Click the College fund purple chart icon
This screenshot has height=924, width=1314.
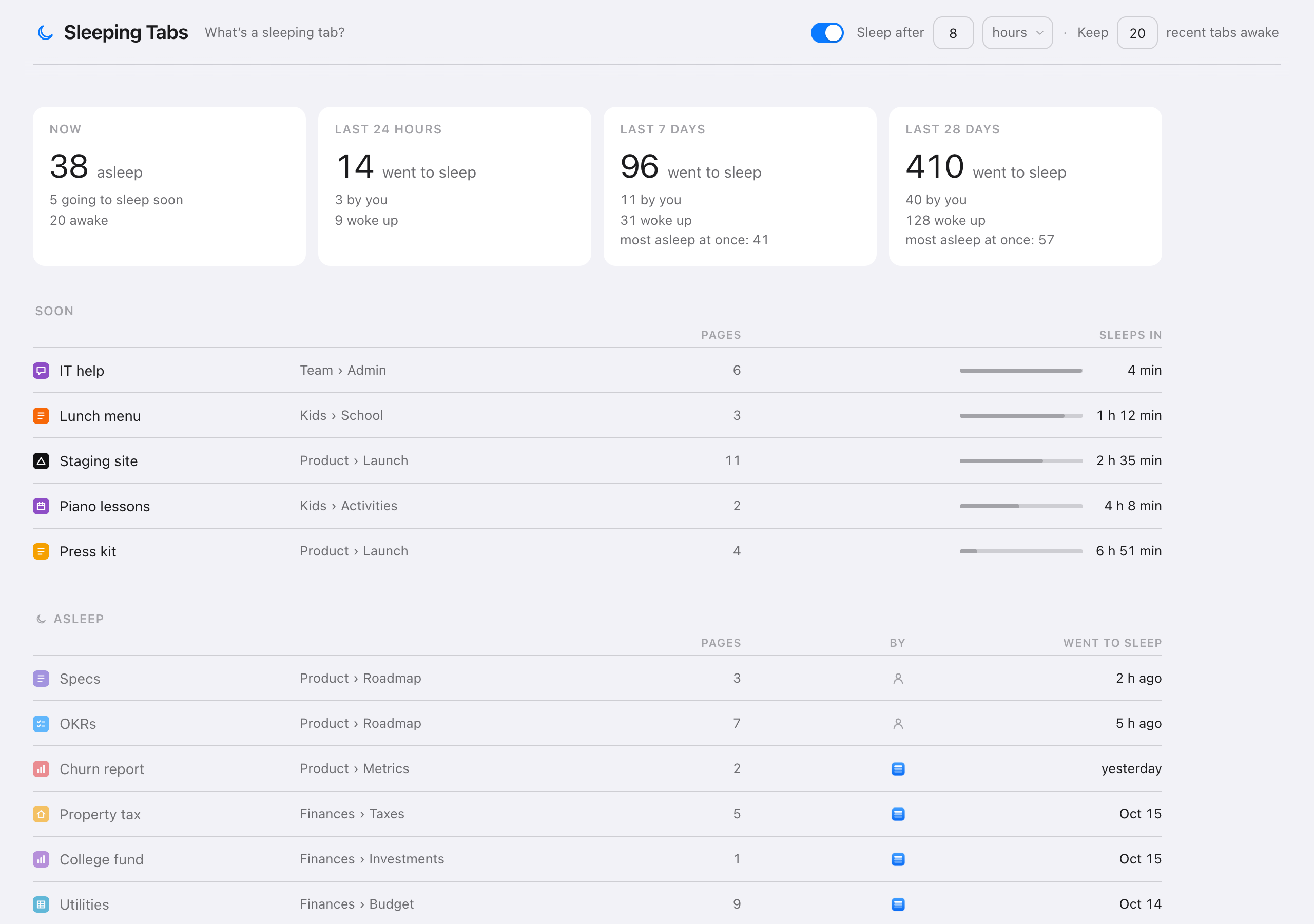41,859
